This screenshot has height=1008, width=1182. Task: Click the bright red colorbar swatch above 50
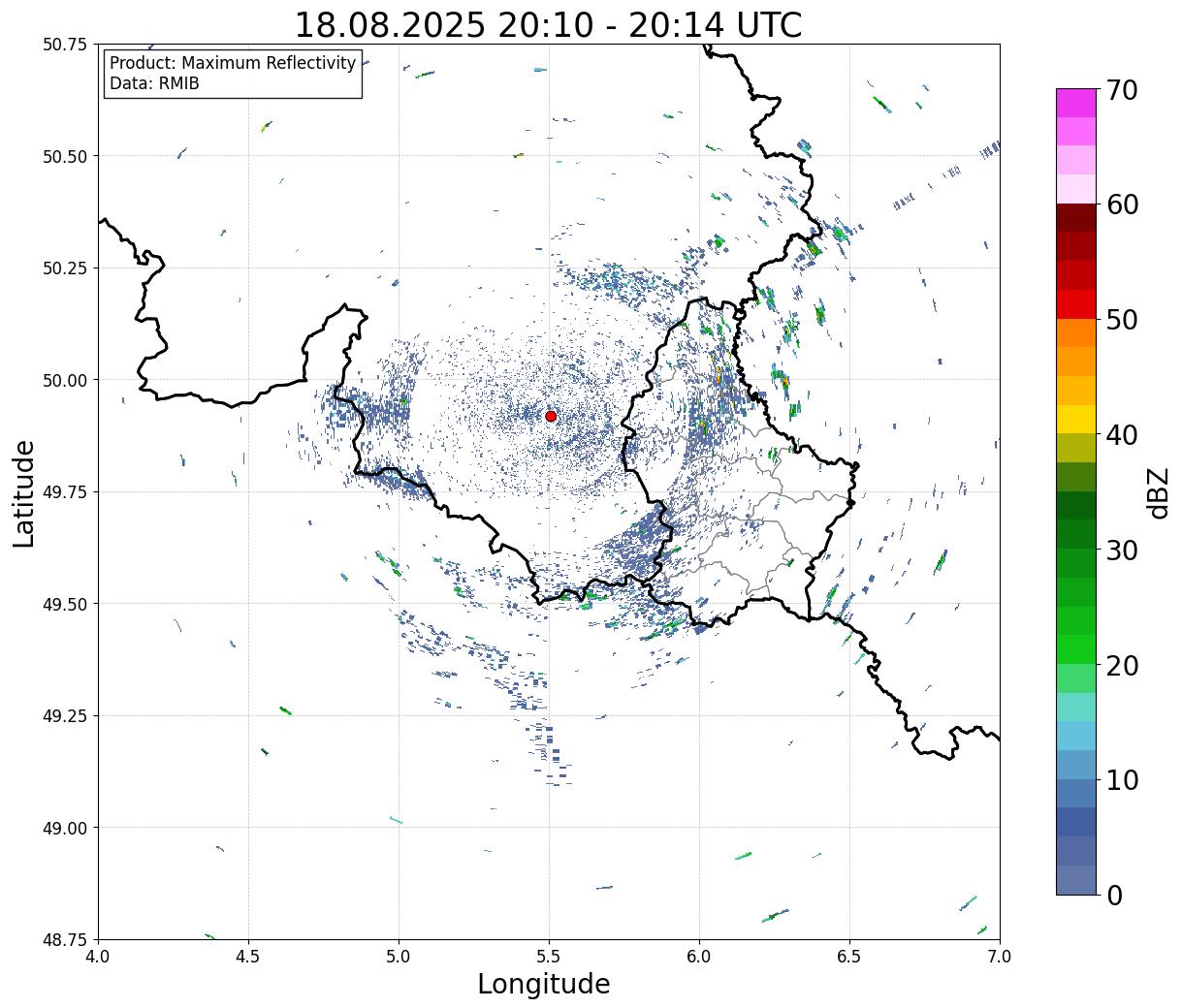[x=1076, y=304]
